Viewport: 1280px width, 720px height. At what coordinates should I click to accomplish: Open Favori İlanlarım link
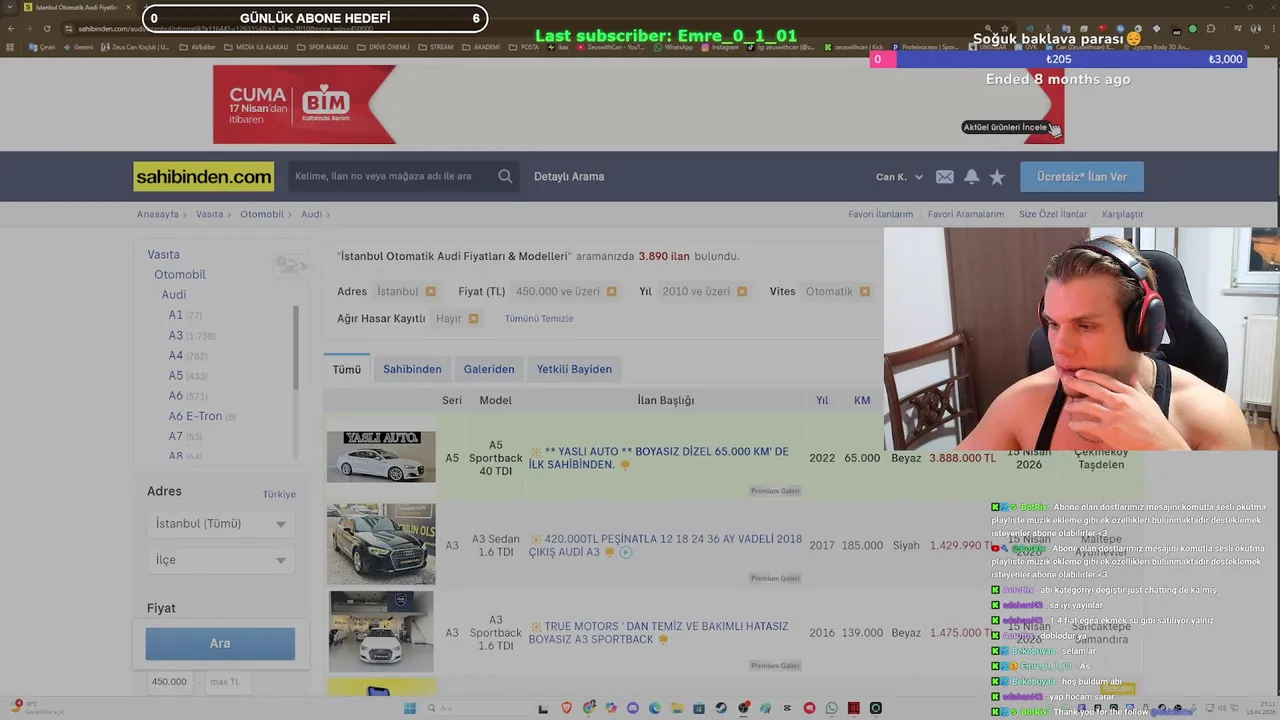coord(881,214)
